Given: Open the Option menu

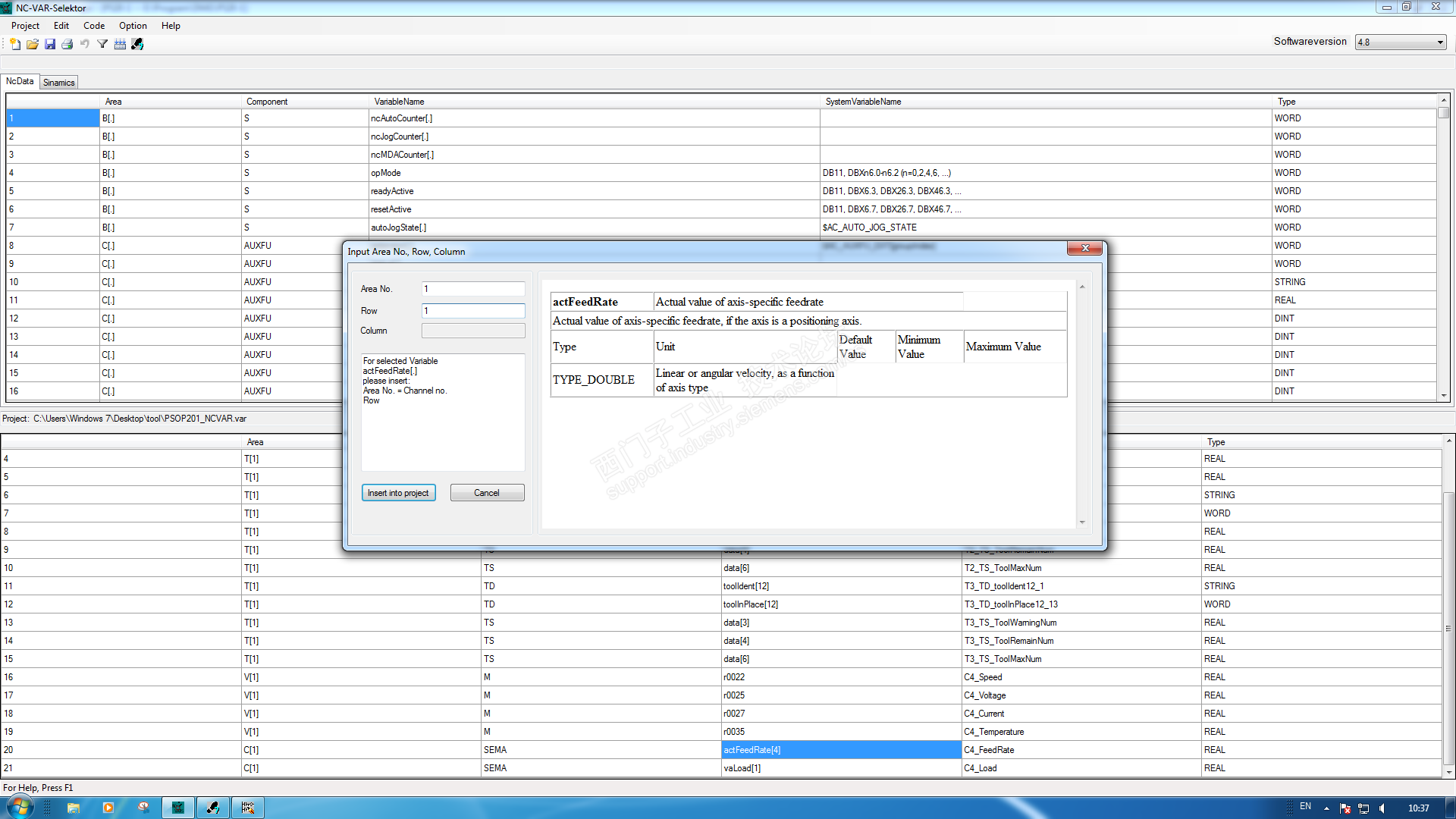Looking at the screenshot, I should [133, 26].
